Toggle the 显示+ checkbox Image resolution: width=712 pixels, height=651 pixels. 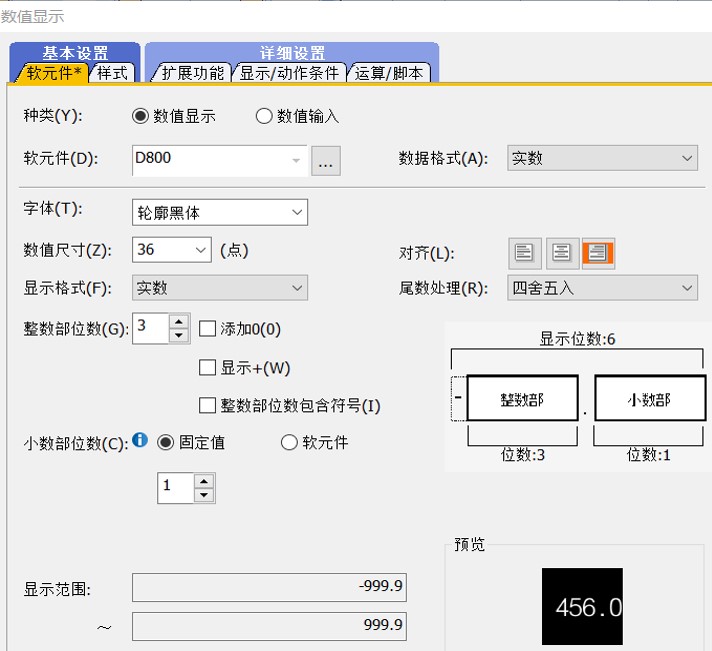208,367
